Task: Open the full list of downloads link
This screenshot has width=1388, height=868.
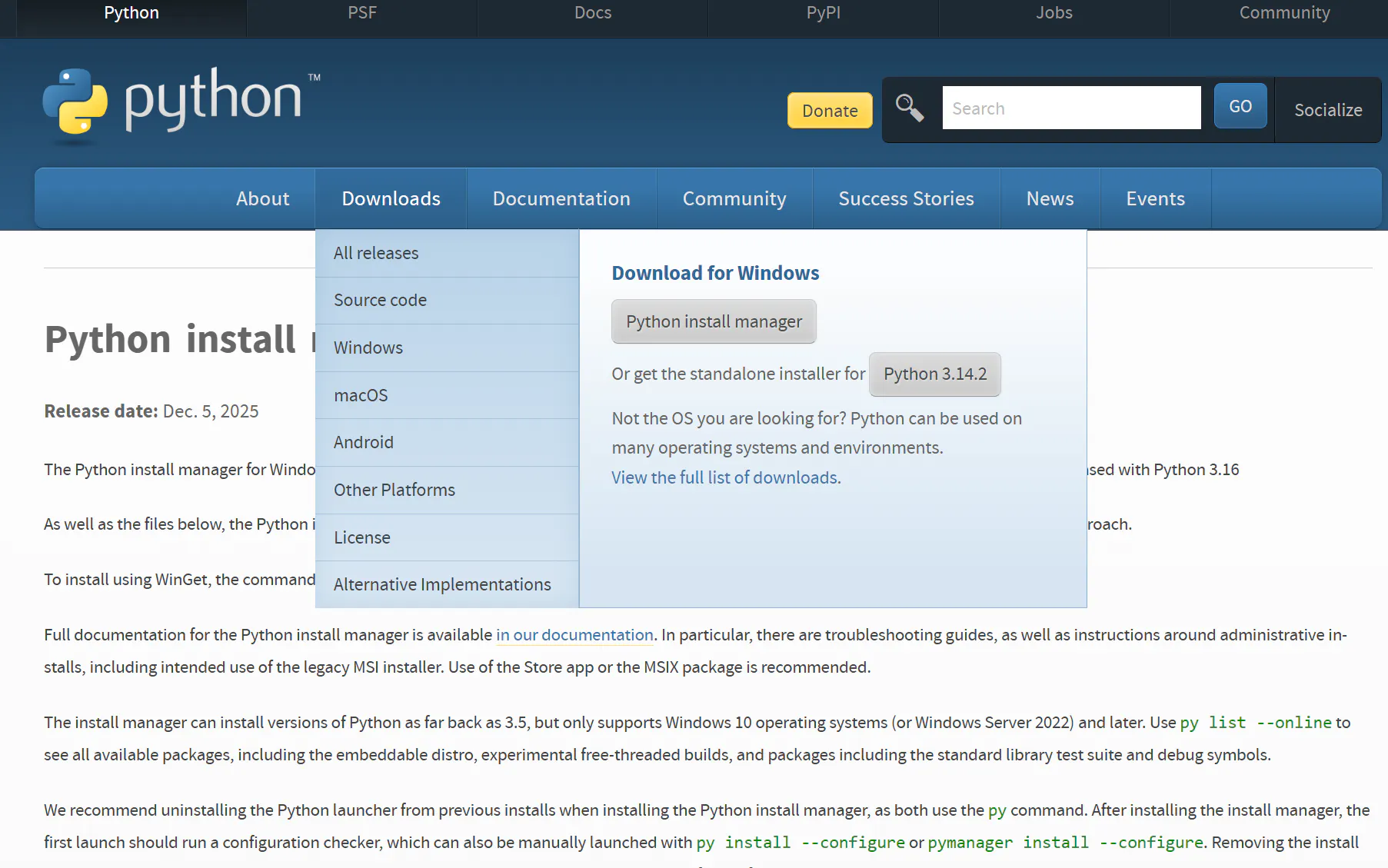Action: [x=724, y=477]
